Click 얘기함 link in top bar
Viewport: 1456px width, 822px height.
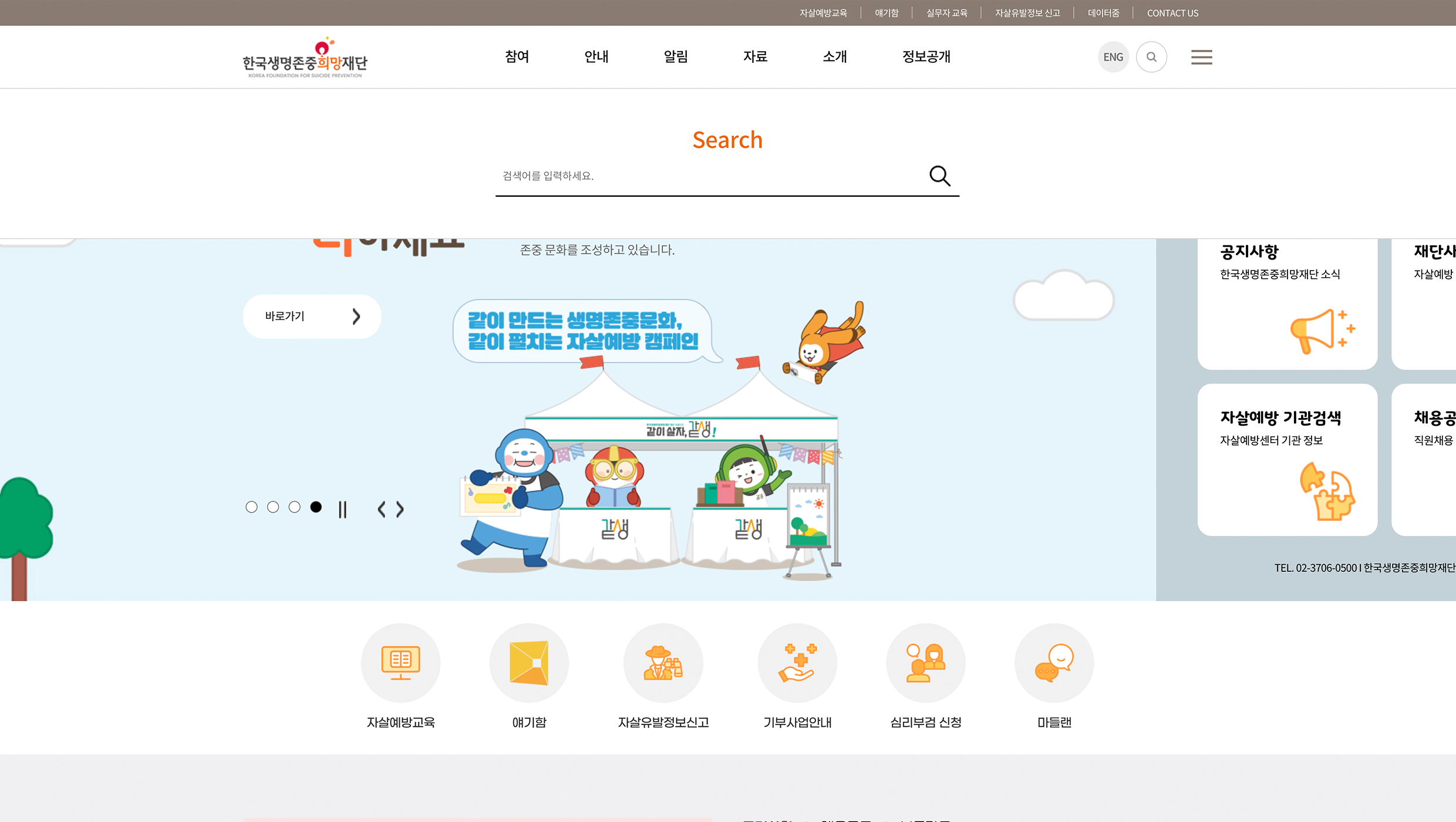point(887,13)
